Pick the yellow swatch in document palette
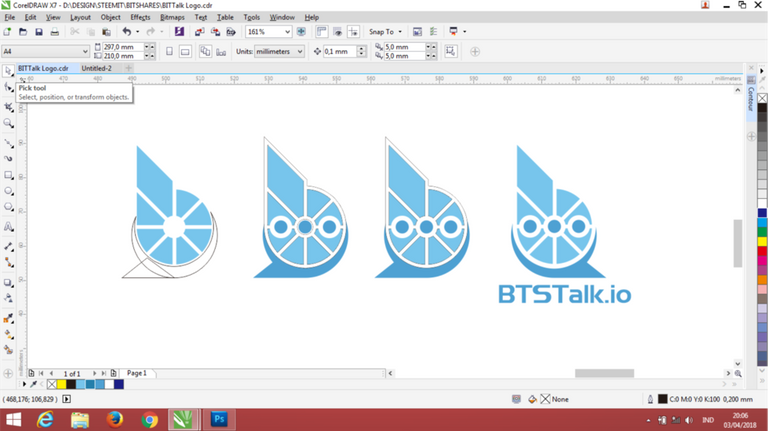The height and width of the screenshot is (431, 768). 62,384
